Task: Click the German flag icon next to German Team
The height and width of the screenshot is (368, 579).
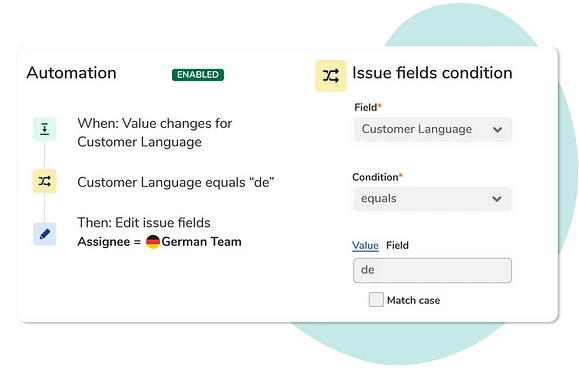Action: [153, 242]
